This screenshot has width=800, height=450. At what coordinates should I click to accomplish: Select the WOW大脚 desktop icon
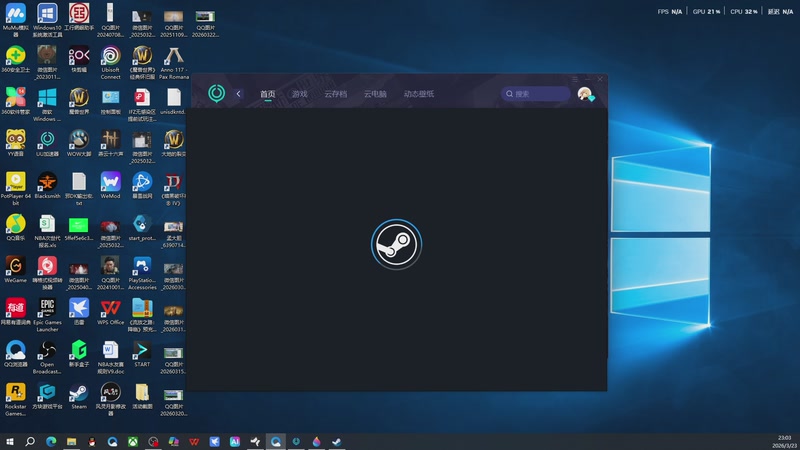point(79,143)
